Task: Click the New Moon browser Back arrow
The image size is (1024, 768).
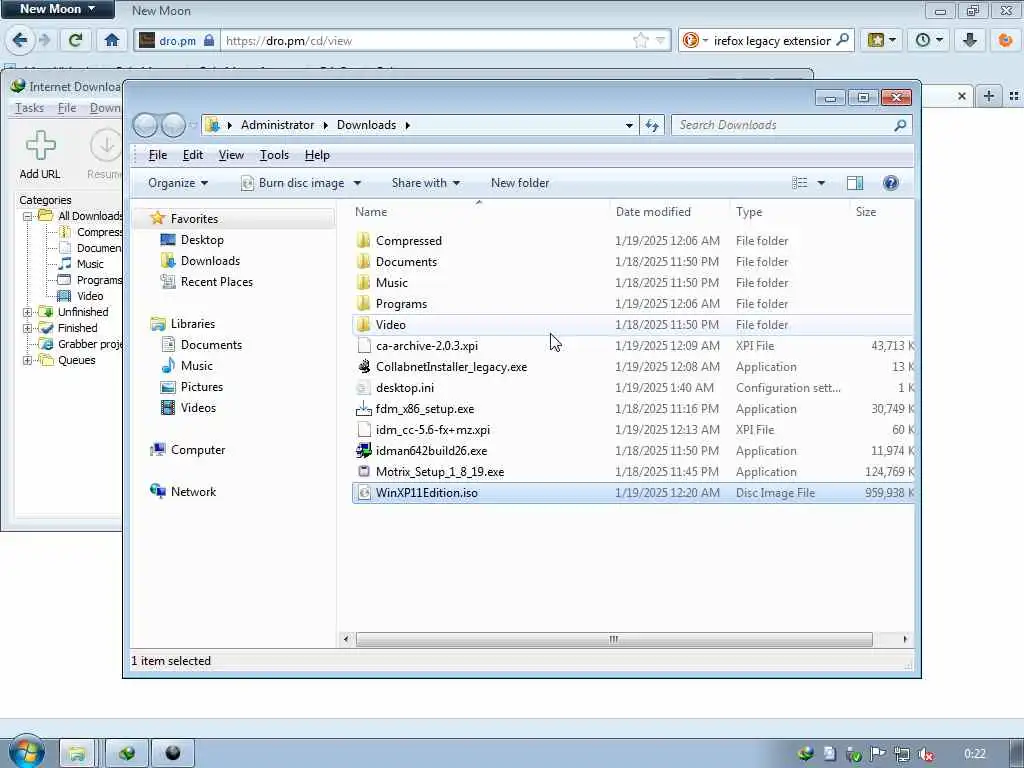Action: [x=20, y=40]
